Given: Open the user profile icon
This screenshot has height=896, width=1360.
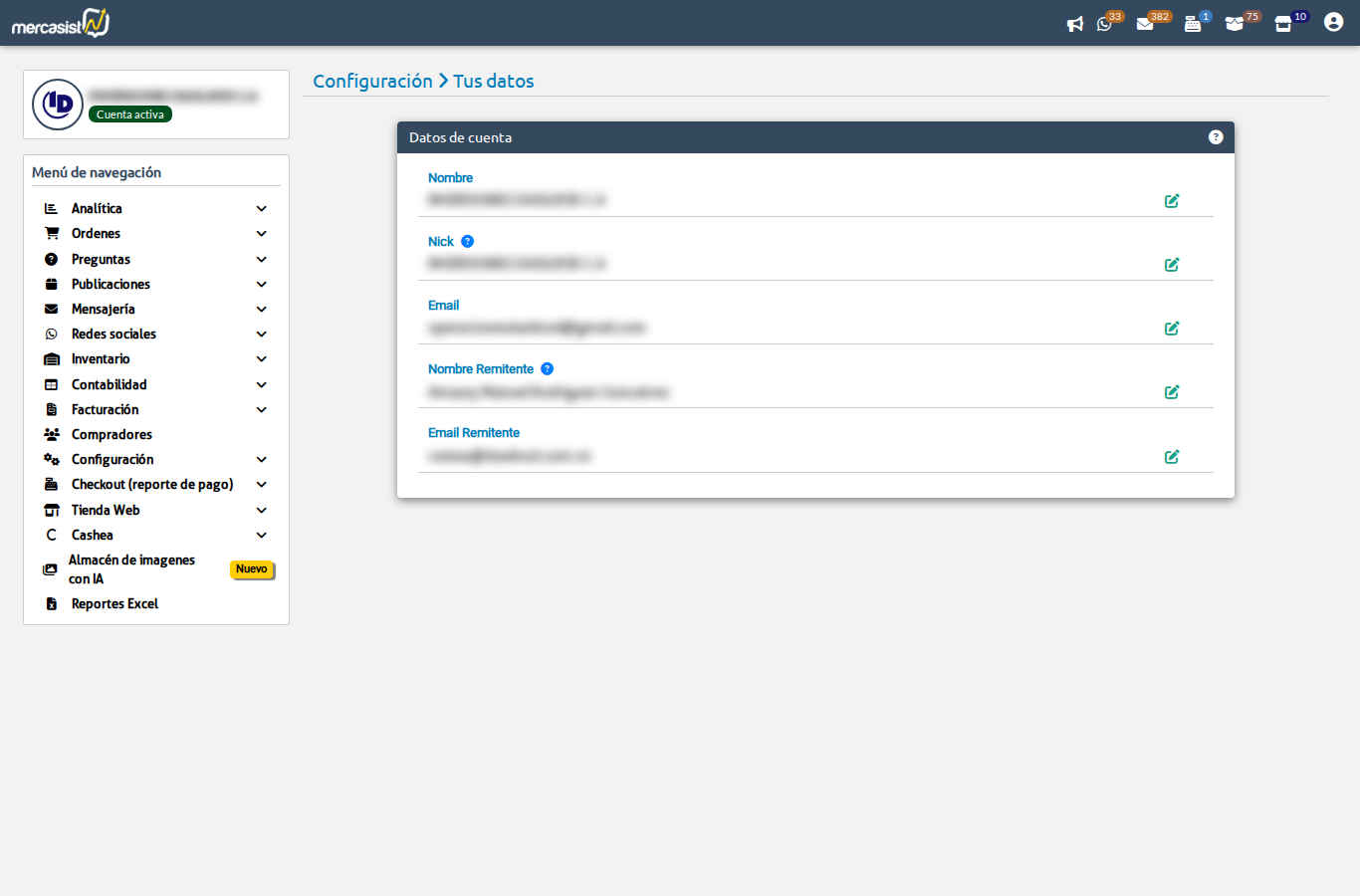Looking at the screenshot, I should [x=1333, y=22].
